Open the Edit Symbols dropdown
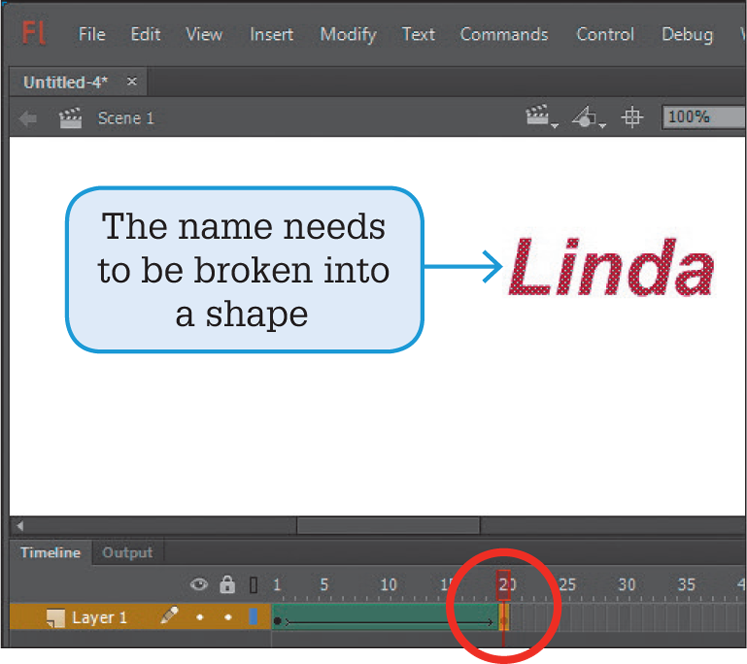Viewport: 747px width, 664px height. coord(589,117)
